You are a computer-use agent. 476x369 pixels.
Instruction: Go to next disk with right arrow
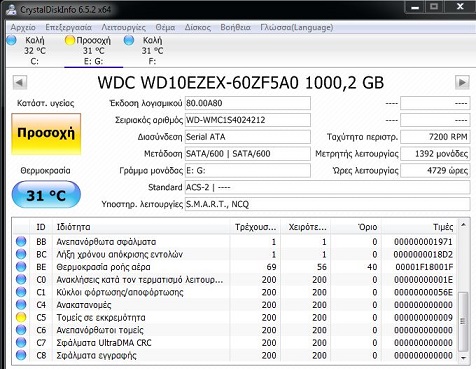click(462, 82)
